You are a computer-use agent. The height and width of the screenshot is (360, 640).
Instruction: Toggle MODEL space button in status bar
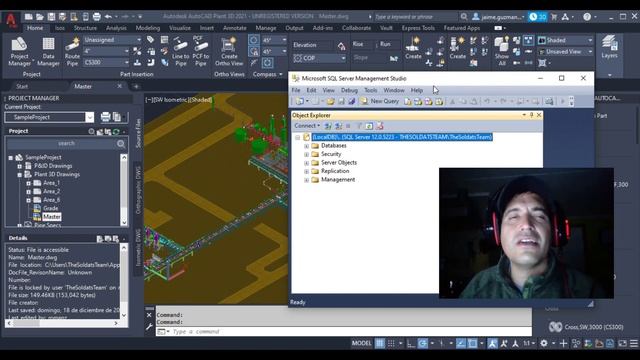tap(362, 343)
